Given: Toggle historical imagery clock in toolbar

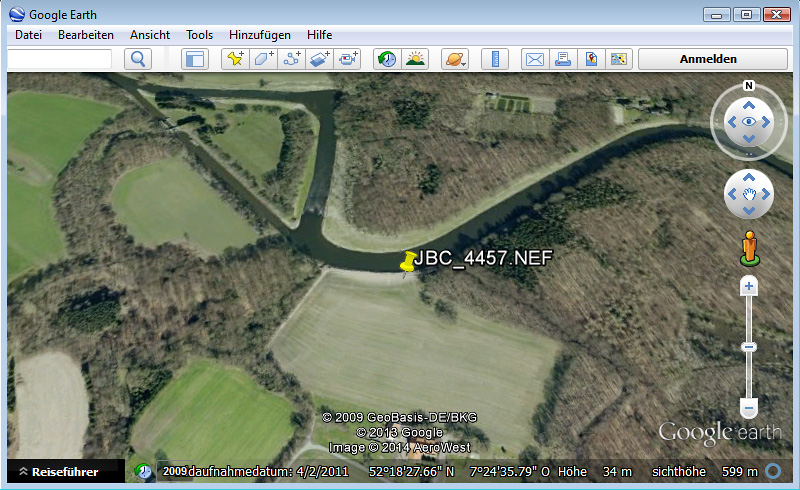Looking at the screenshot, I should tap(386, 59).
